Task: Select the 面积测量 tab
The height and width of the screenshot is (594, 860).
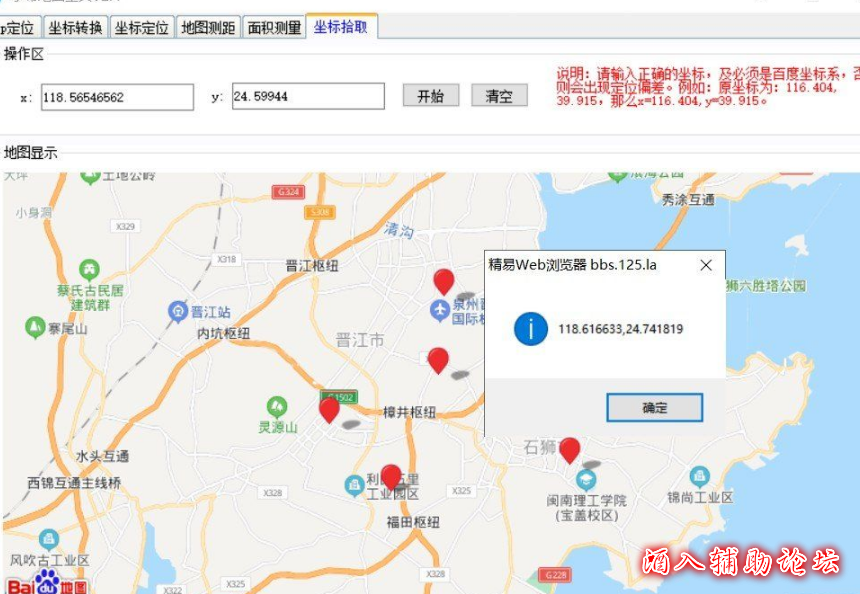Action: 274,28
